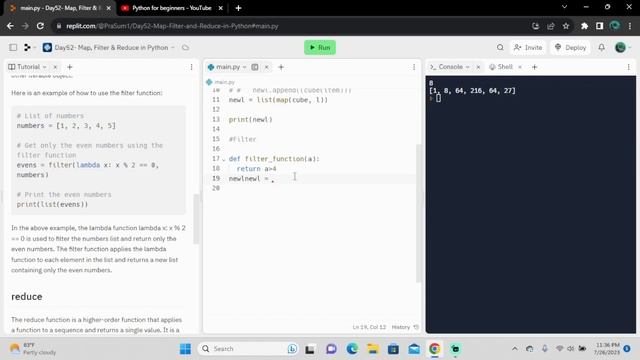Open Tutorial pane three-dot menu
Screen dimensions: 640x360
(191, 67)
